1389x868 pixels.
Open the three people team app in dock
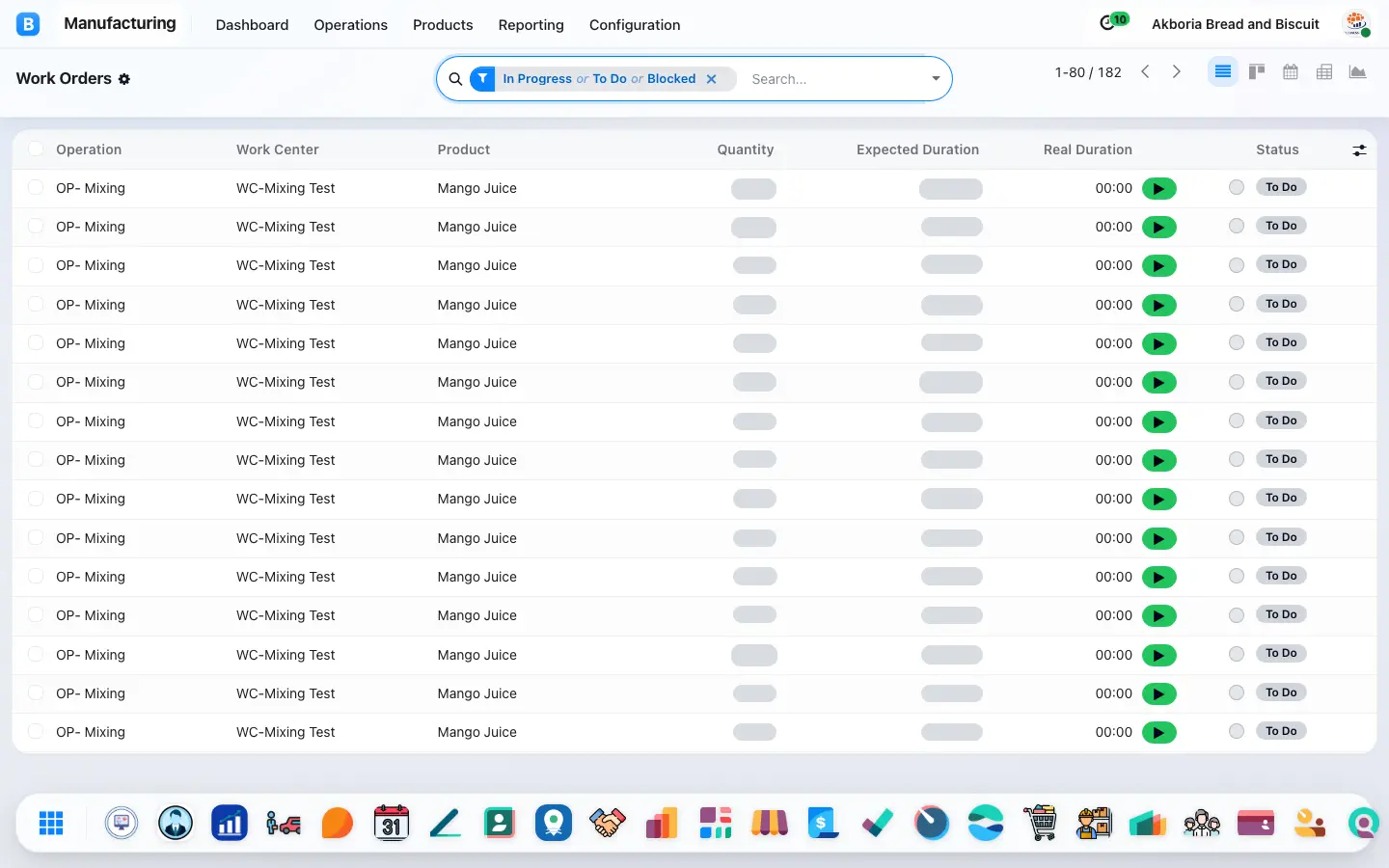(x=1202, y=823)
